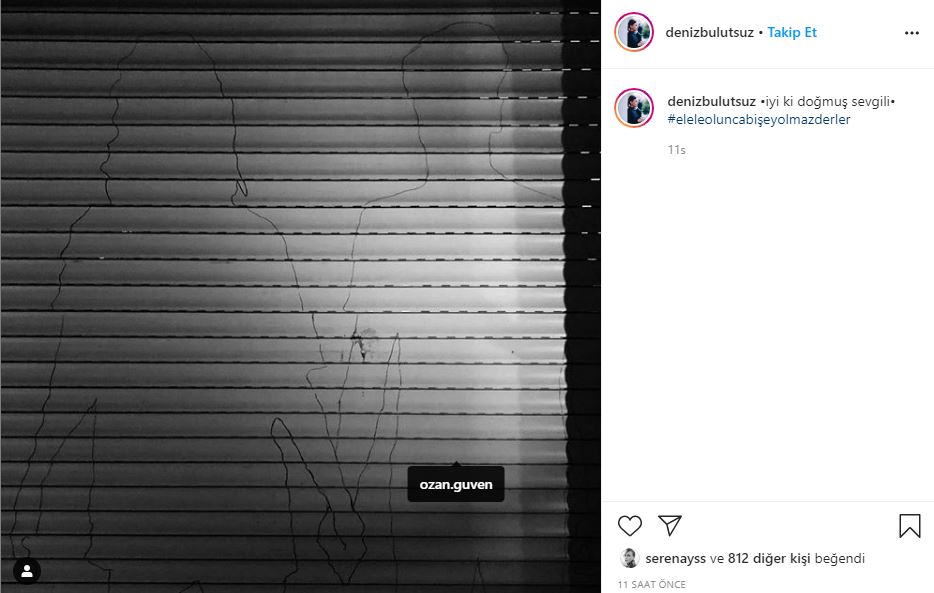Open denizbulutsuz username in the caption

point(711,102)
